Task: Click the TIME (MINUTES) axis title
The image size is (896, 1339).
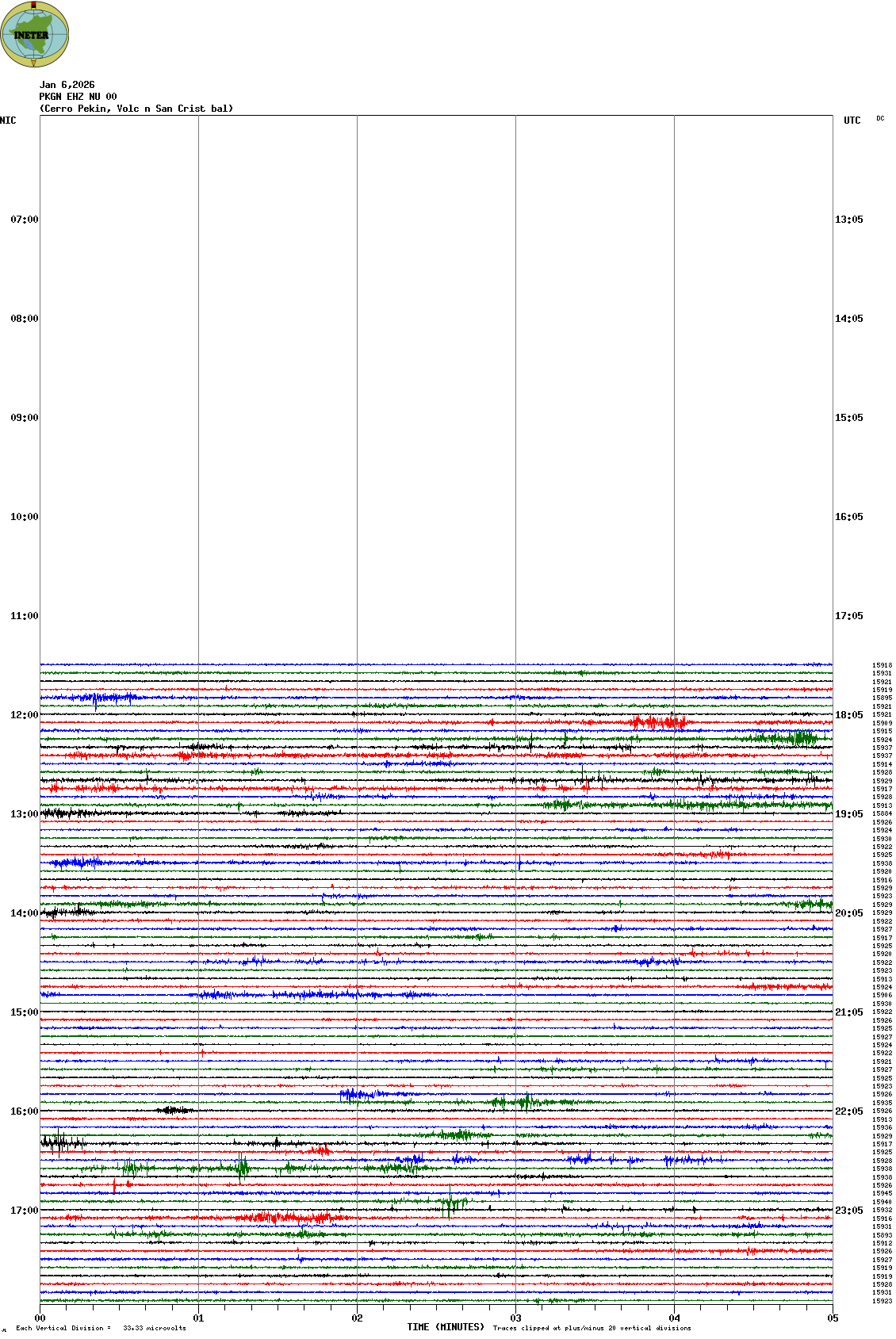Action: (446, 1327)
